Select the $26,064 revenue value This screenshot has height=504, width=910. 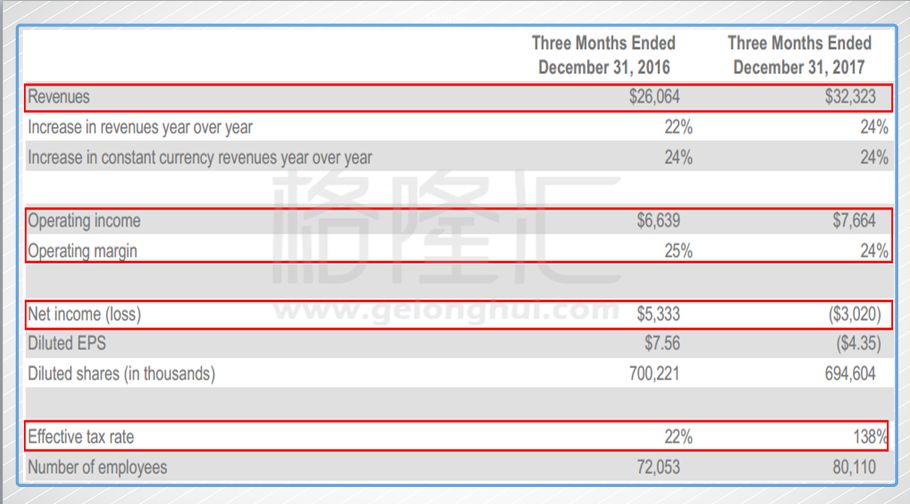click(661, 97)
